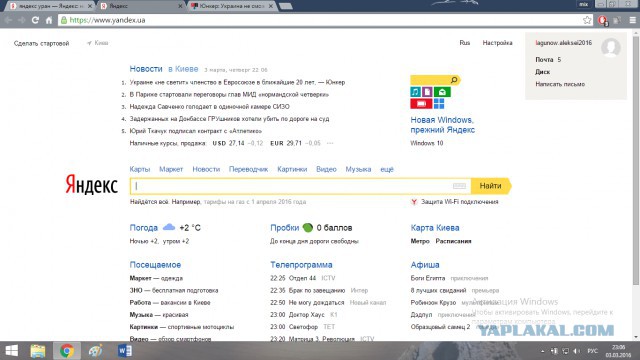This screenshot has height=360, width=640.
Task: Open Новая Windows, прежний Яндекс link
Action: (442, 125)
